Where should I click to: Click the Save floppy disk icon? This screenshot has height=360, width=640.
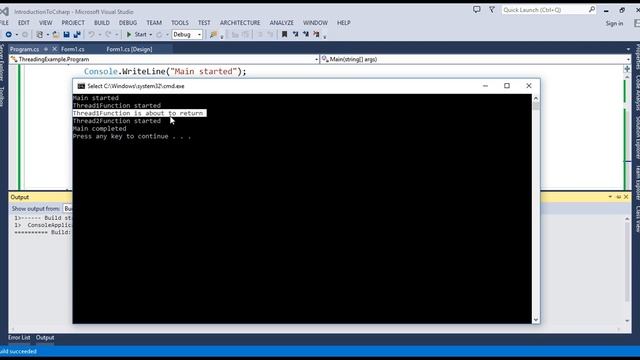pyautogui.click(x=66, y=35)
